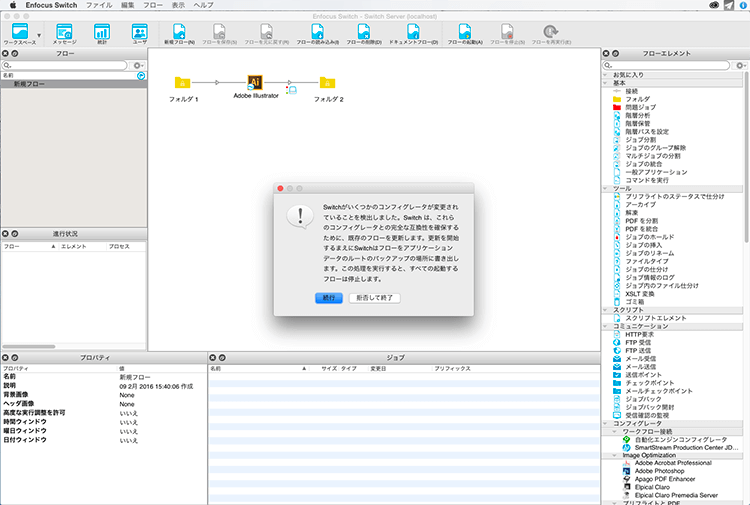Click 続行 to continue in dialog

[329, 298]
